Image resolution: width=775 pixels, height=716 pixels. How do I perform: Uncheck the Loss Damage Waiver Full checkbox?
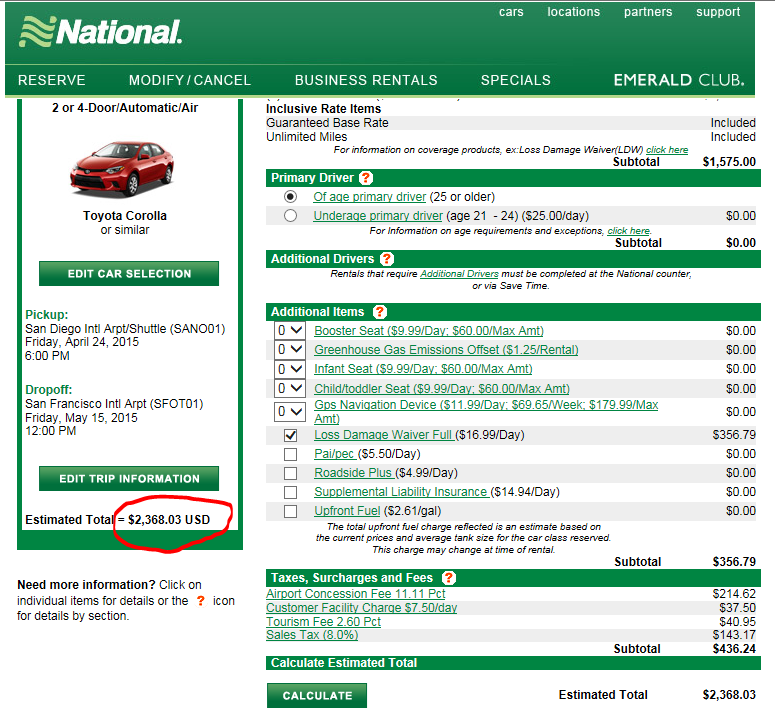[x=291, y=436]
